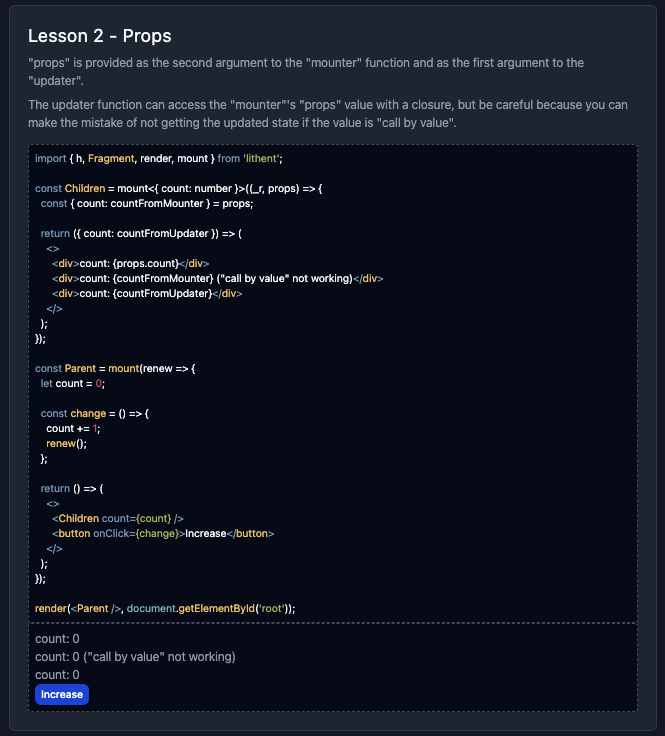Click the "let count = 0;" line
This screenshot has height=736, width=665.
click(x=73, y=383)
